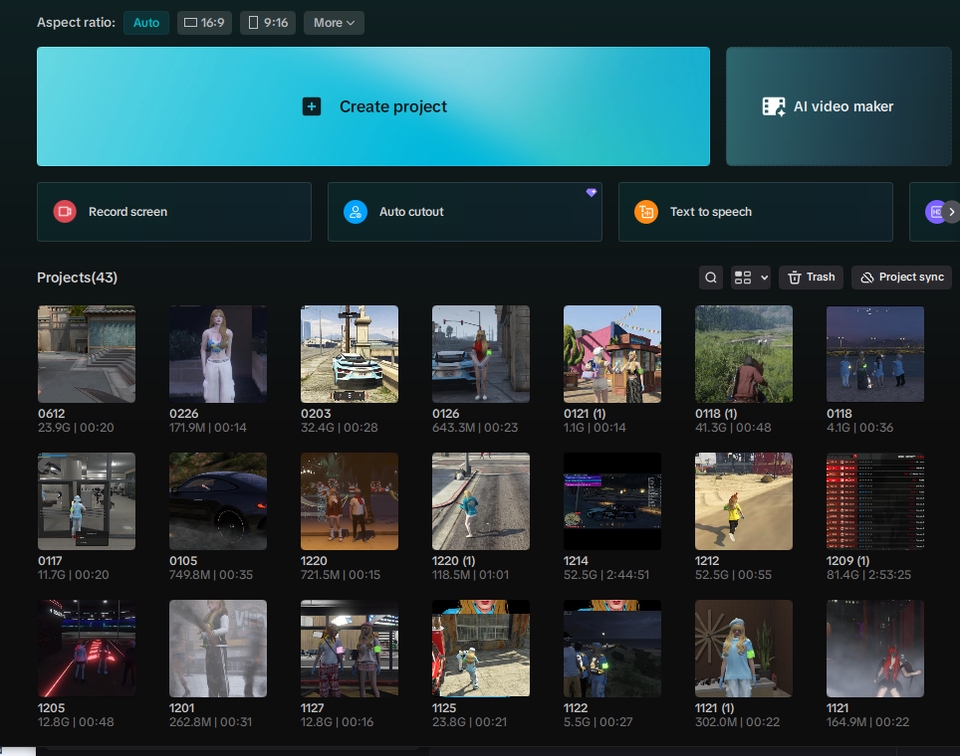The height and width of the screenshot is (756, 960).
Task: Click the Record screen icon
Action: (x=65, y=211)
